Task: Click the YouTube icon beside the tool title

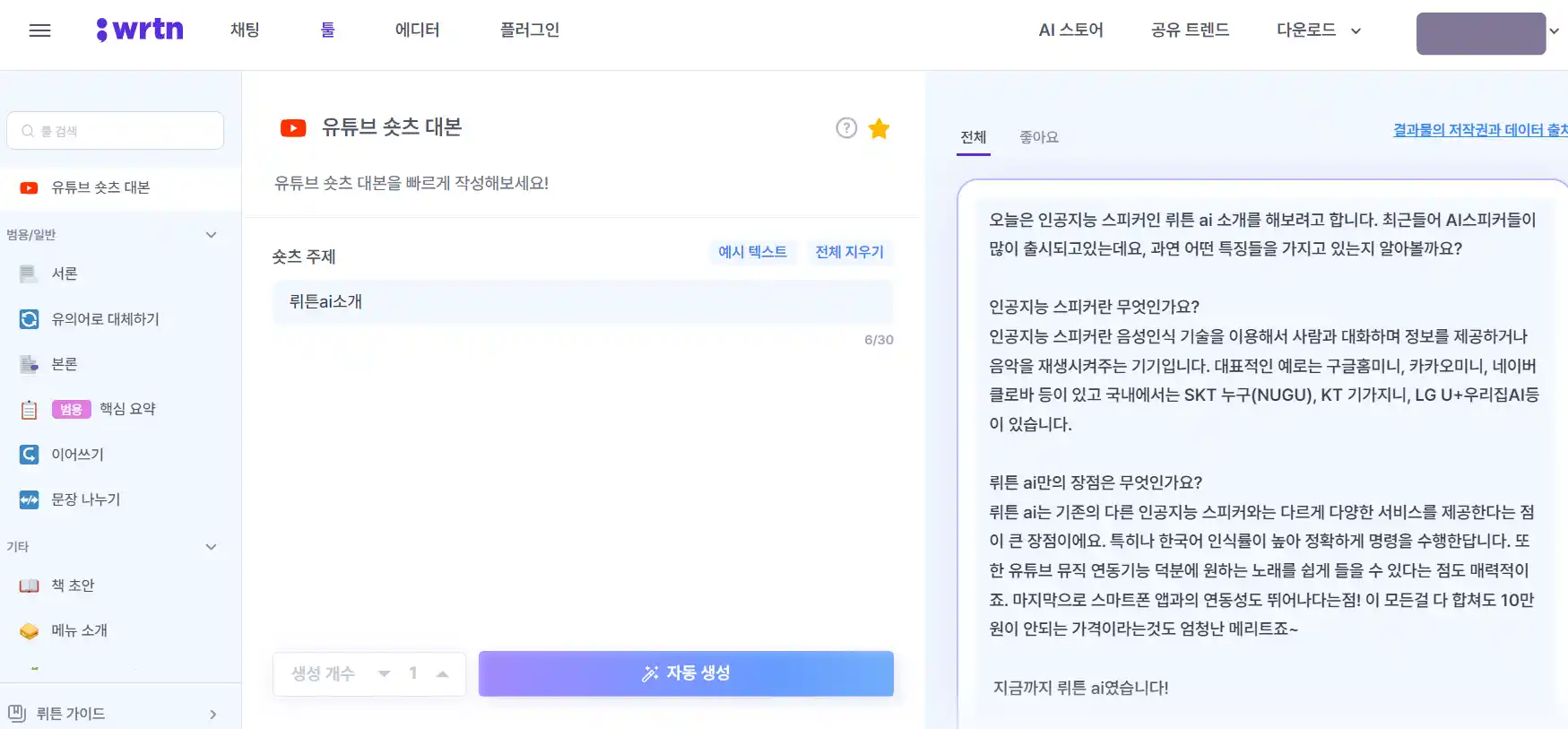Action: click(293, 128)
